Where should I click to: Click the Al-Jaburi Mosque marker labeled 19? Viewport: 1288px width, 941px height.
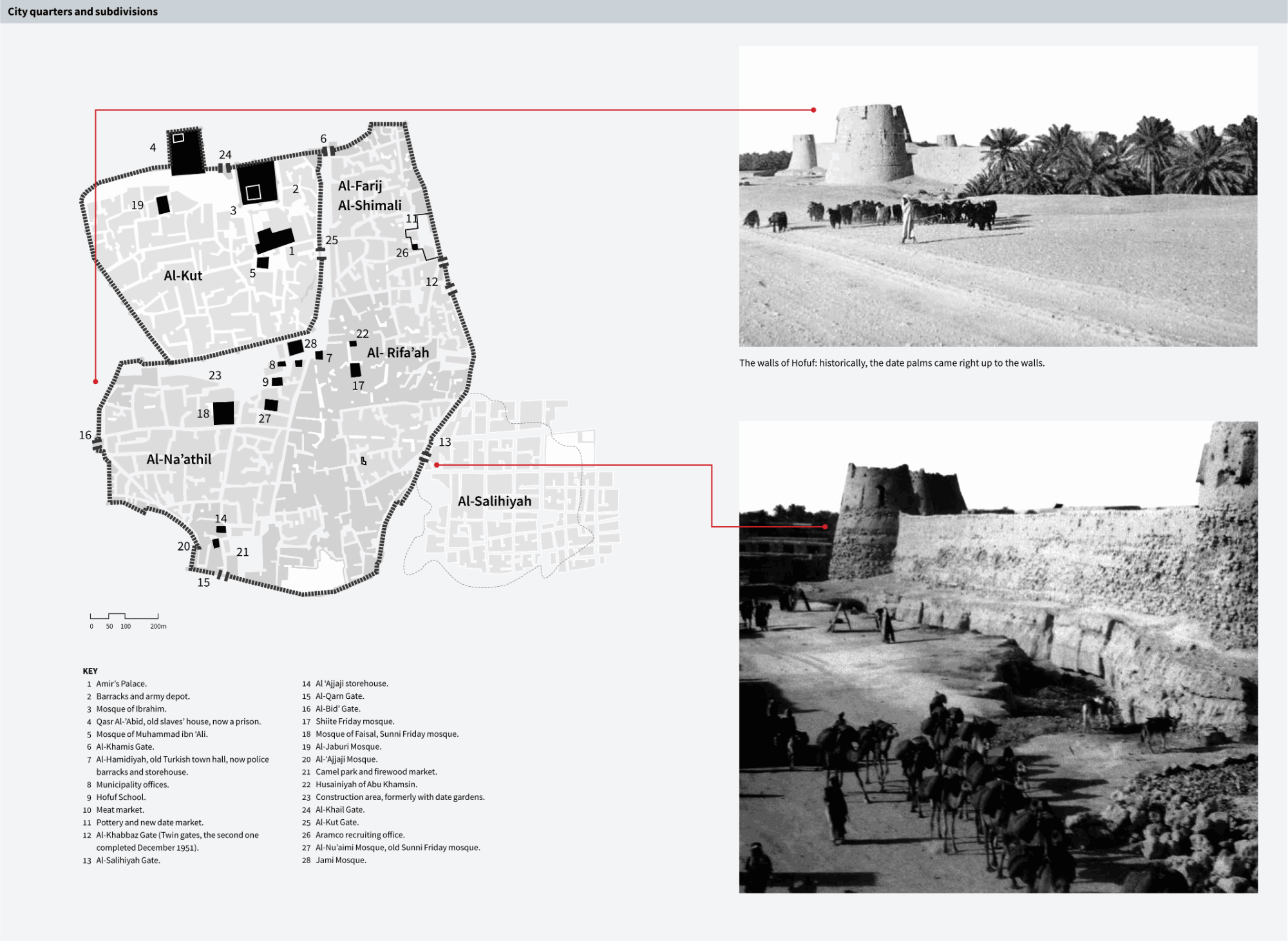coord(163,205)
